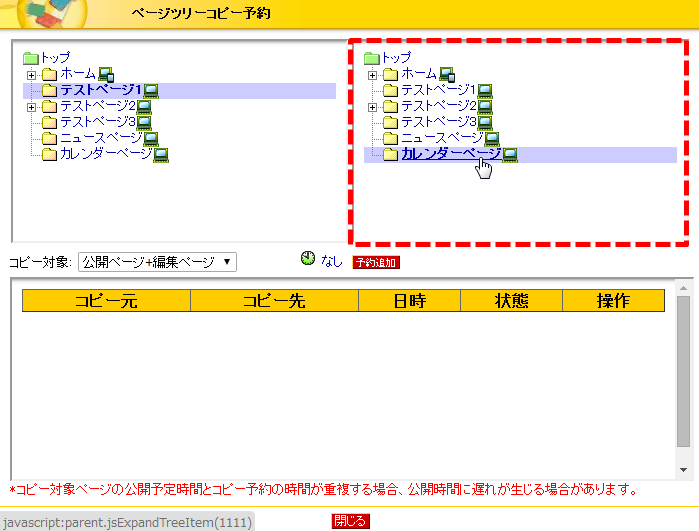The image size is (699, 531).
Task: Select カレンダーページ in the left source tree
Action: click(x=106, y=154)
